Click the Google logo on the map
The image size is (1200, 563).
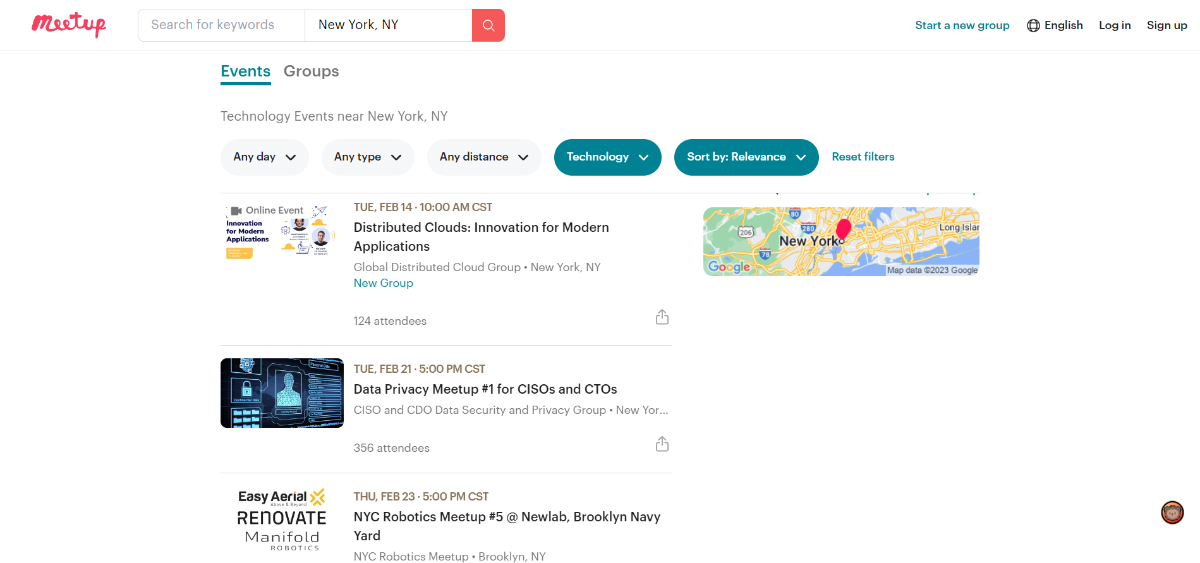coord(729,266)
